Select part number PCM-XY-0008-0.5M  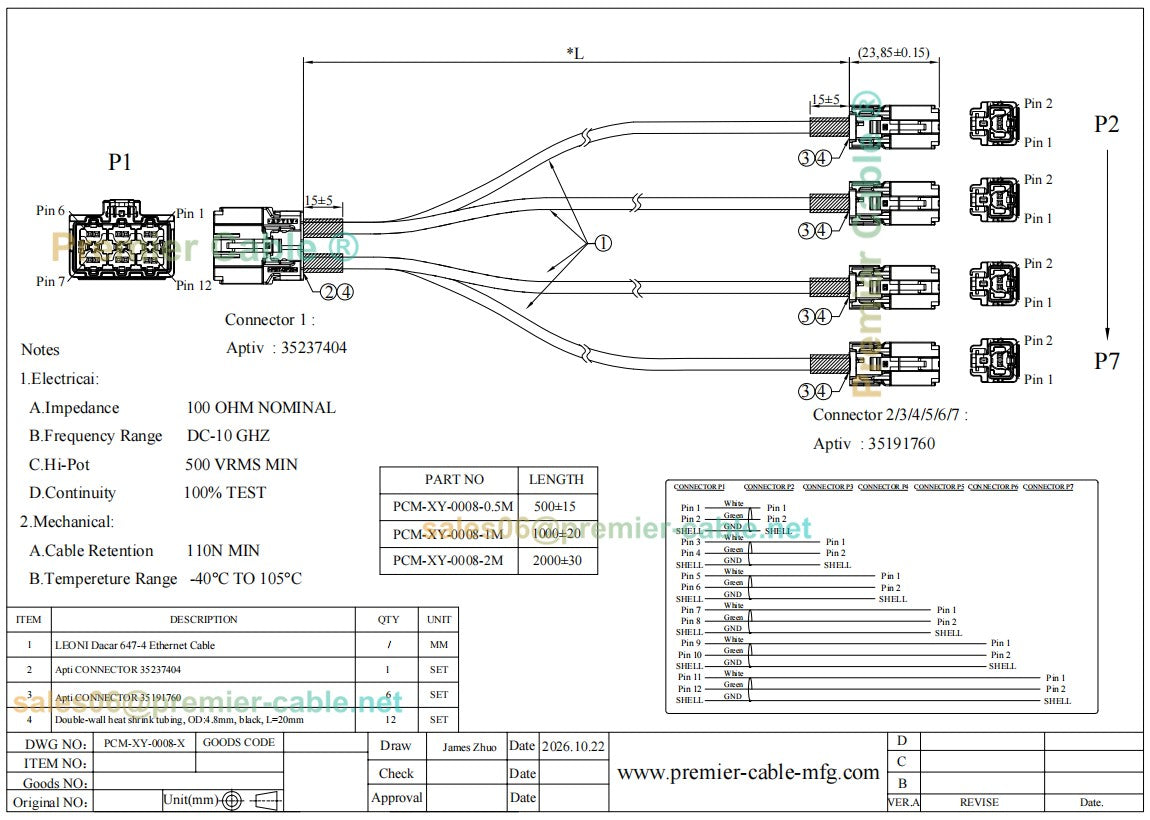tap(453, 506)
